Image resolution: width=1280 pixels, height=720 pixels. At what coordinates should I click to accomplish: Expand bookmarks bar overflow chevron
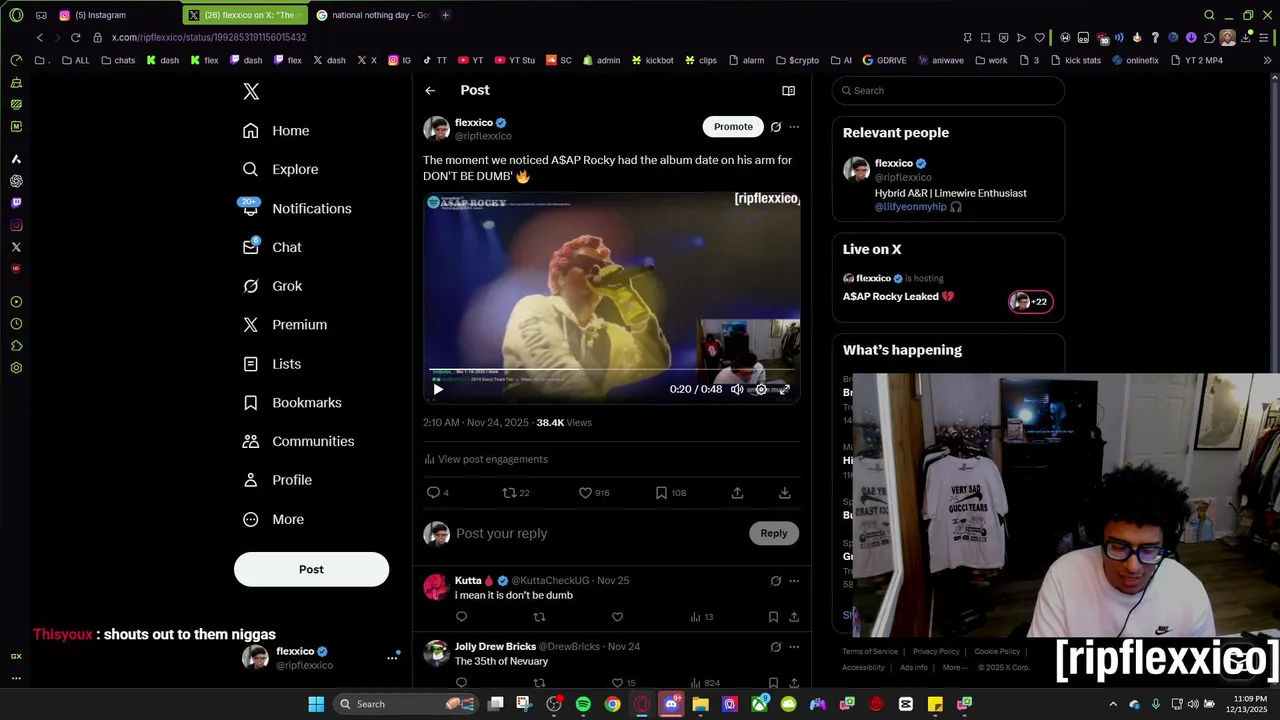(x=1268, y=60)
